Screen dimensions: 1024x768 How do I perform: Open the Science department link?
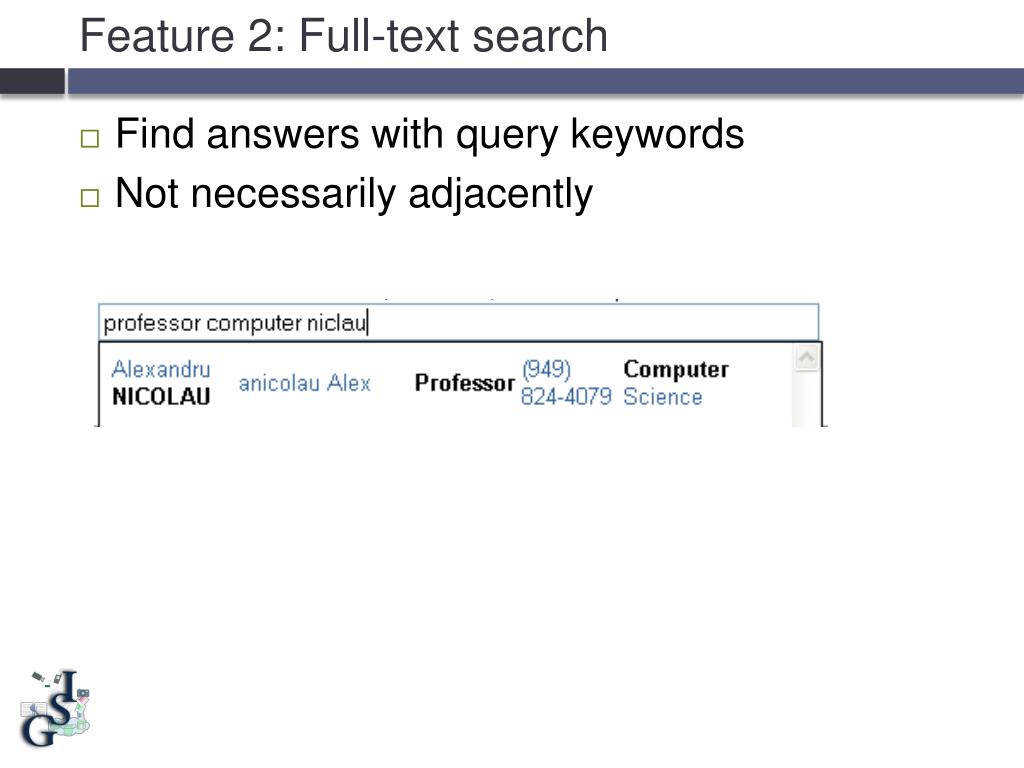(x=662, y=396)
